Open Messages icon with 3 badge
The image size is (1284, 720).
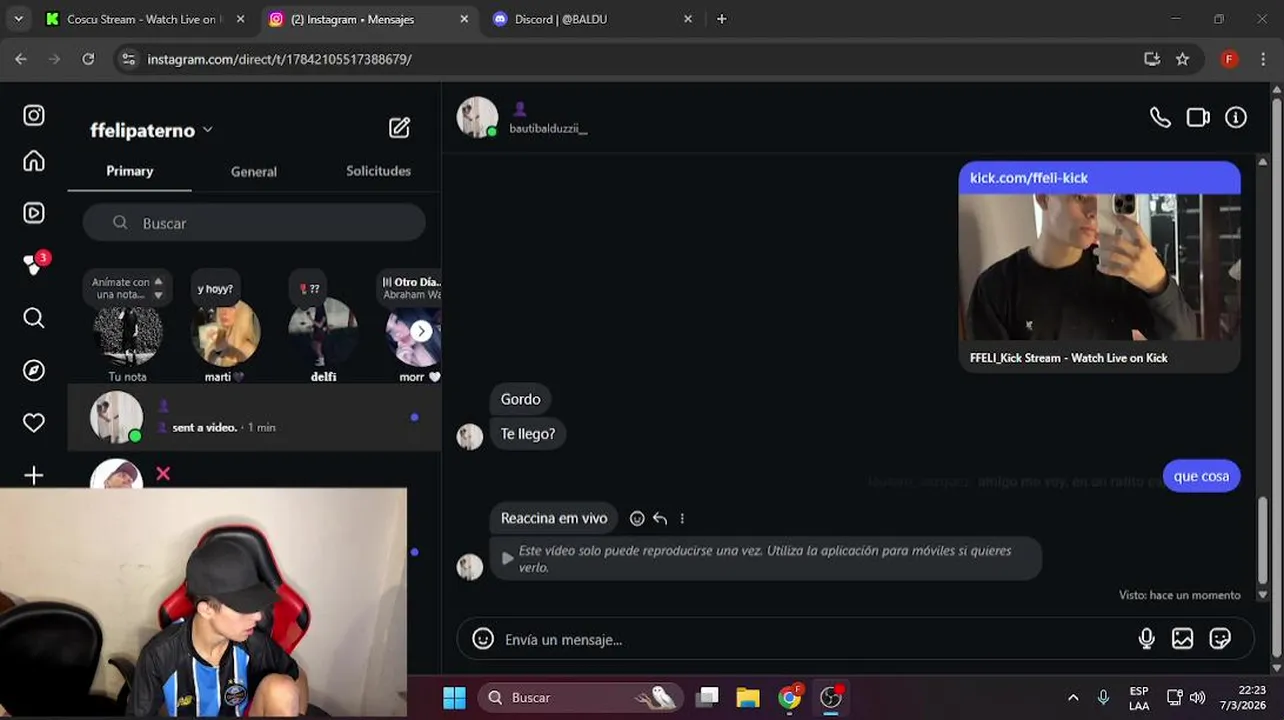pos(34,264)
